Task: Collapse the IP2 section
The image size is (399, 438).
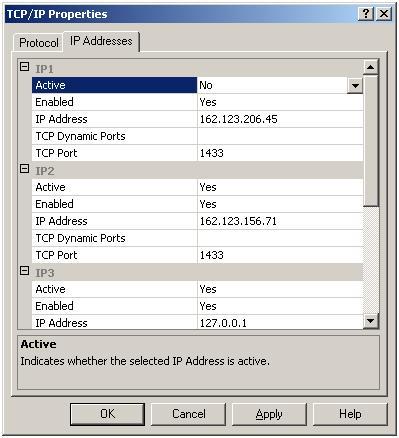Action: [24, 169]
